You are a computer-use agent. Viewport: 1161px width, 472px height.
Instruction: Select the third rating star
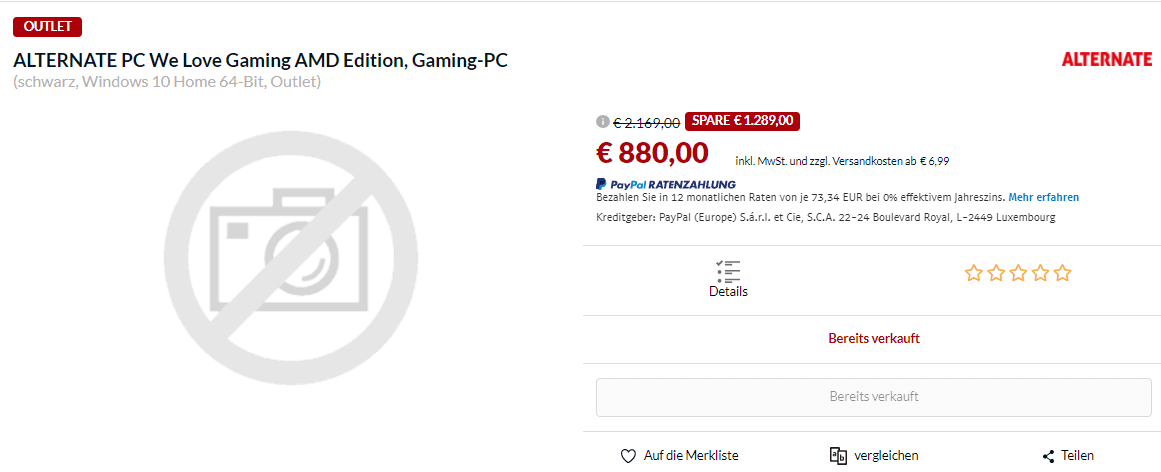1018,273
